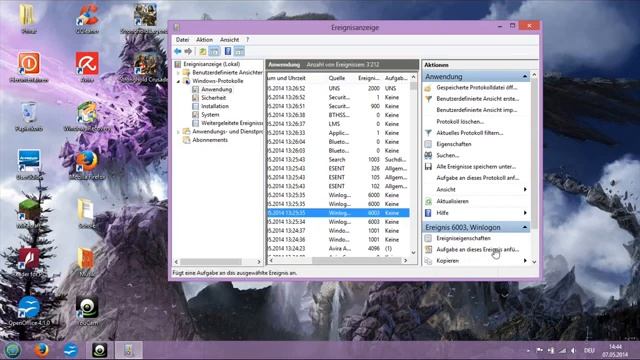
Task: Select Sicherheit log in tree
Action: pos(213,98)
